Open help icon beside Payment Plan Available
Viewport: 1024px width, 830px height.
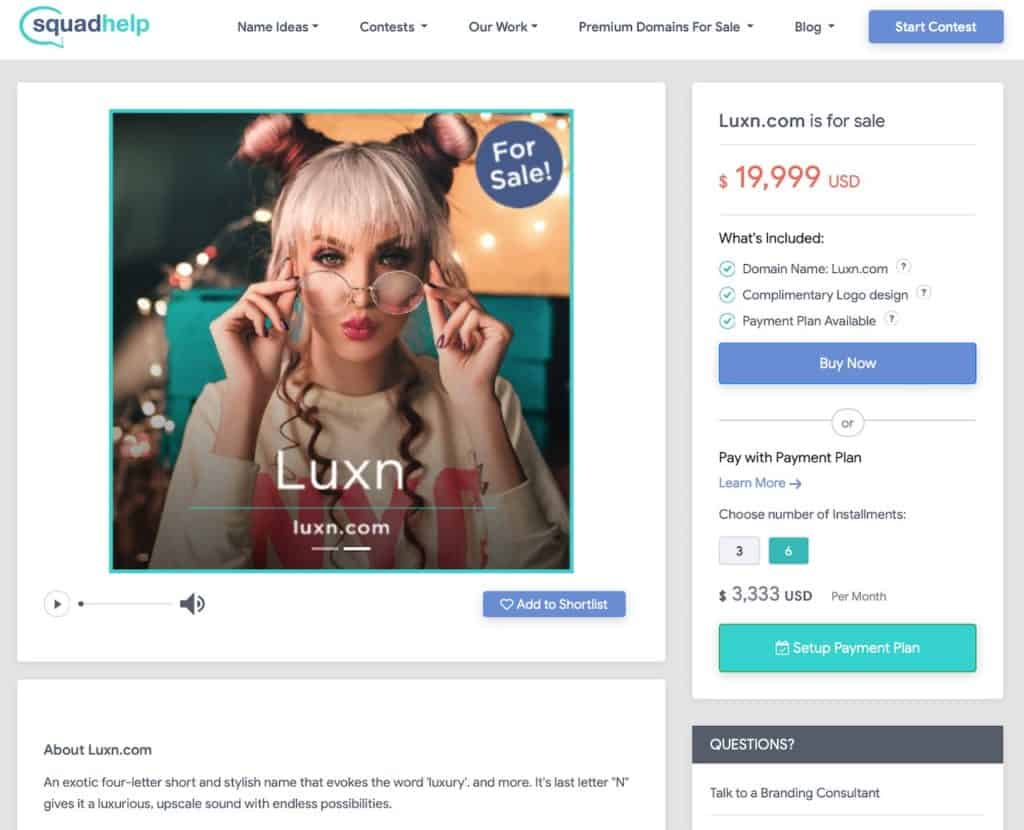[x=891, y=319]
